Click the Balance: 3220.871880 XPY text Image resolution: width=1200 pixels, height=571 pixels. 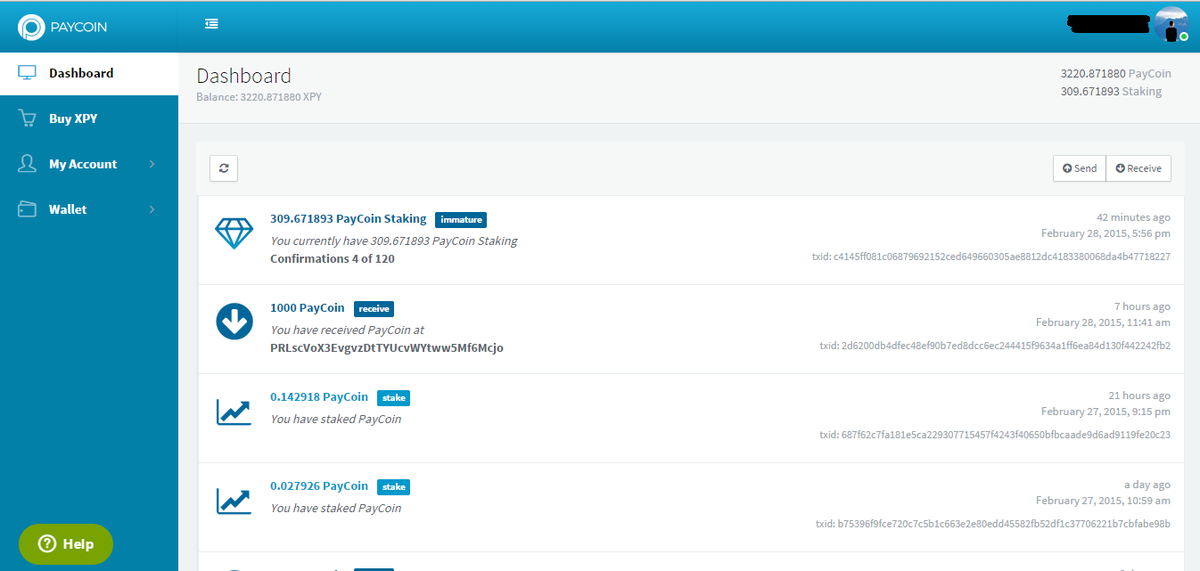coord(259,97)
